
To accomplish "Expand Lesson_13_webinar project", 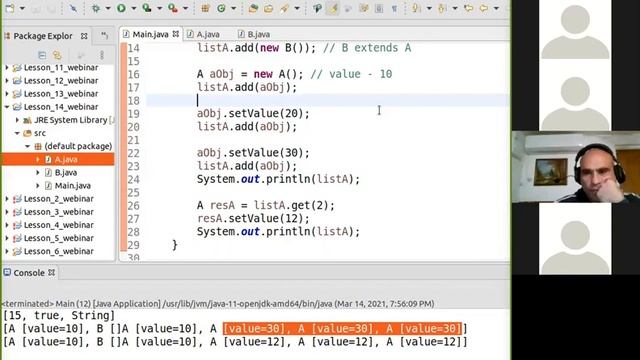I will pyautogui.click(x=7, y=93).
